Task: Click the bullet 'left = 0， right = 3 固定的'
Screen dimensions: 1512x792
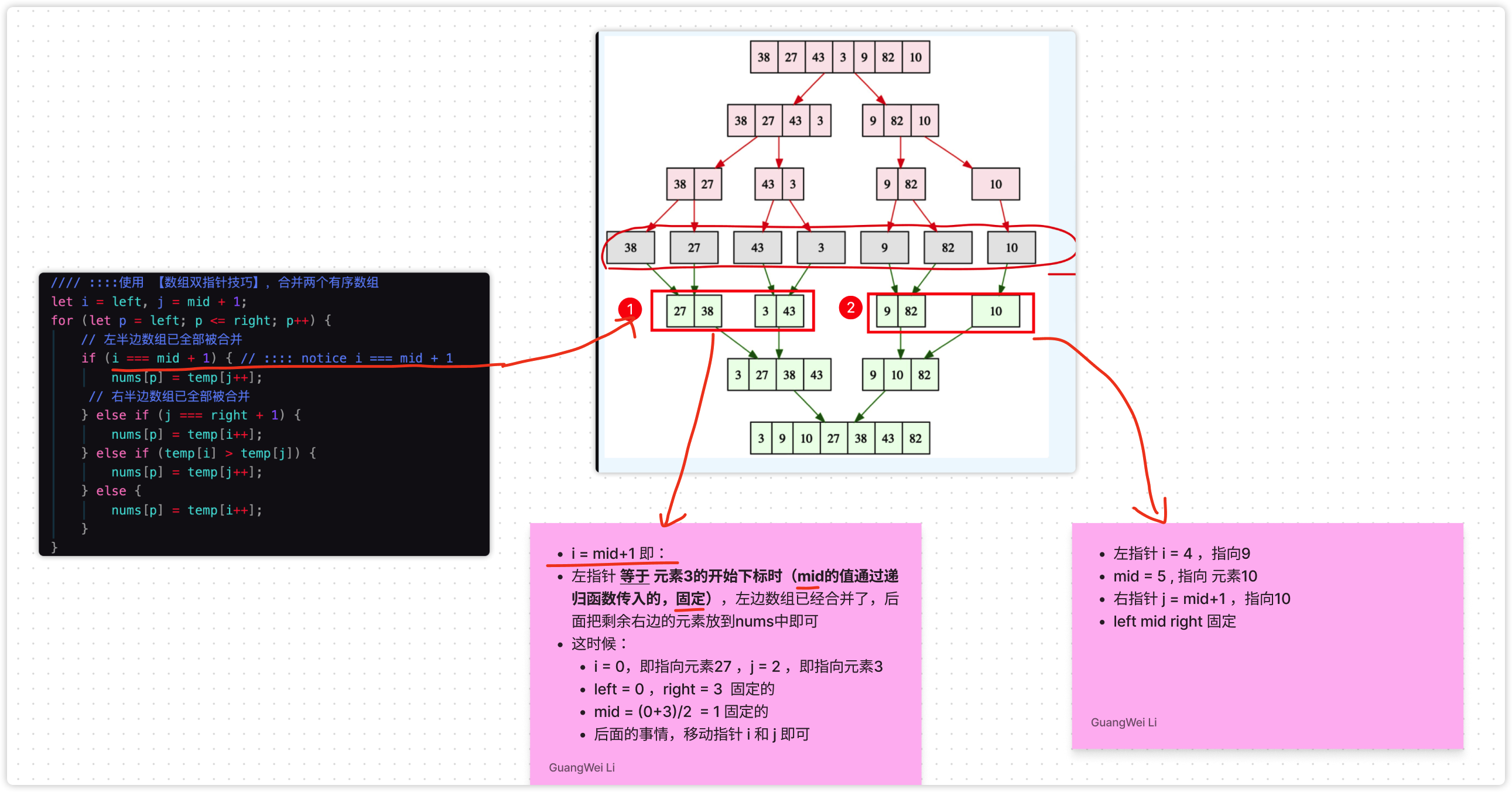Action: pyautogui.click(x=684, y=689)
